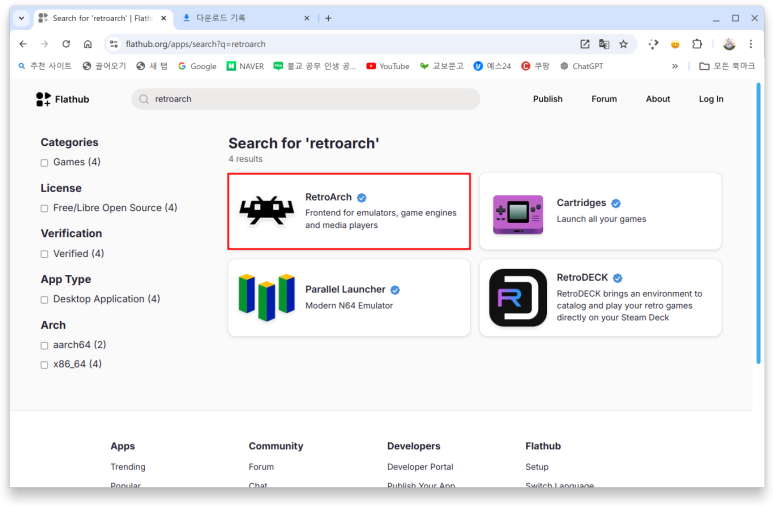Click RetroArch verified badge
The width and height of the screenshot is (773, 506).
click(x=361, y=198)
